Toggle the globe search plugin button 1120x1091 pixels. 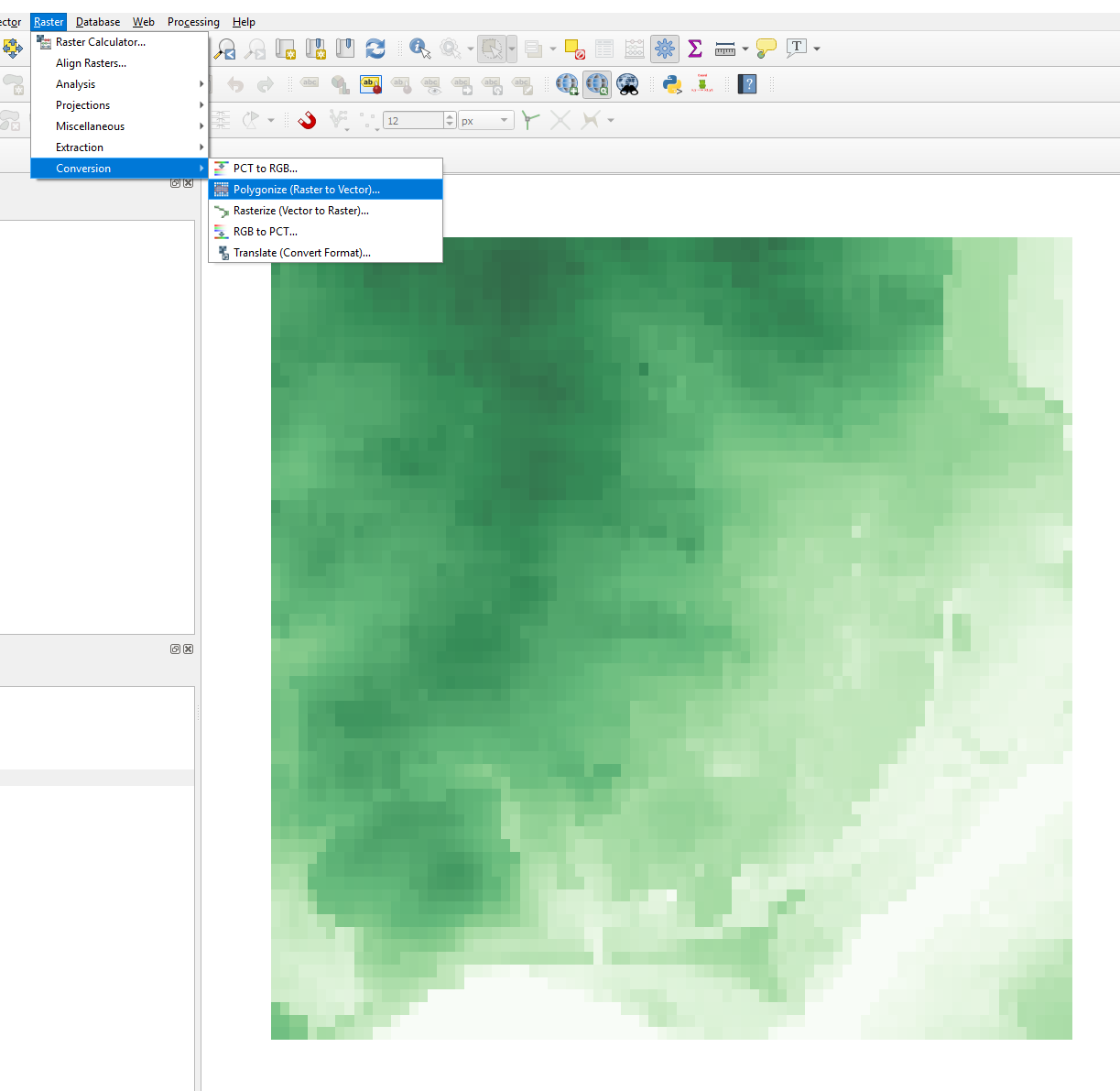(x=597, y=85)
